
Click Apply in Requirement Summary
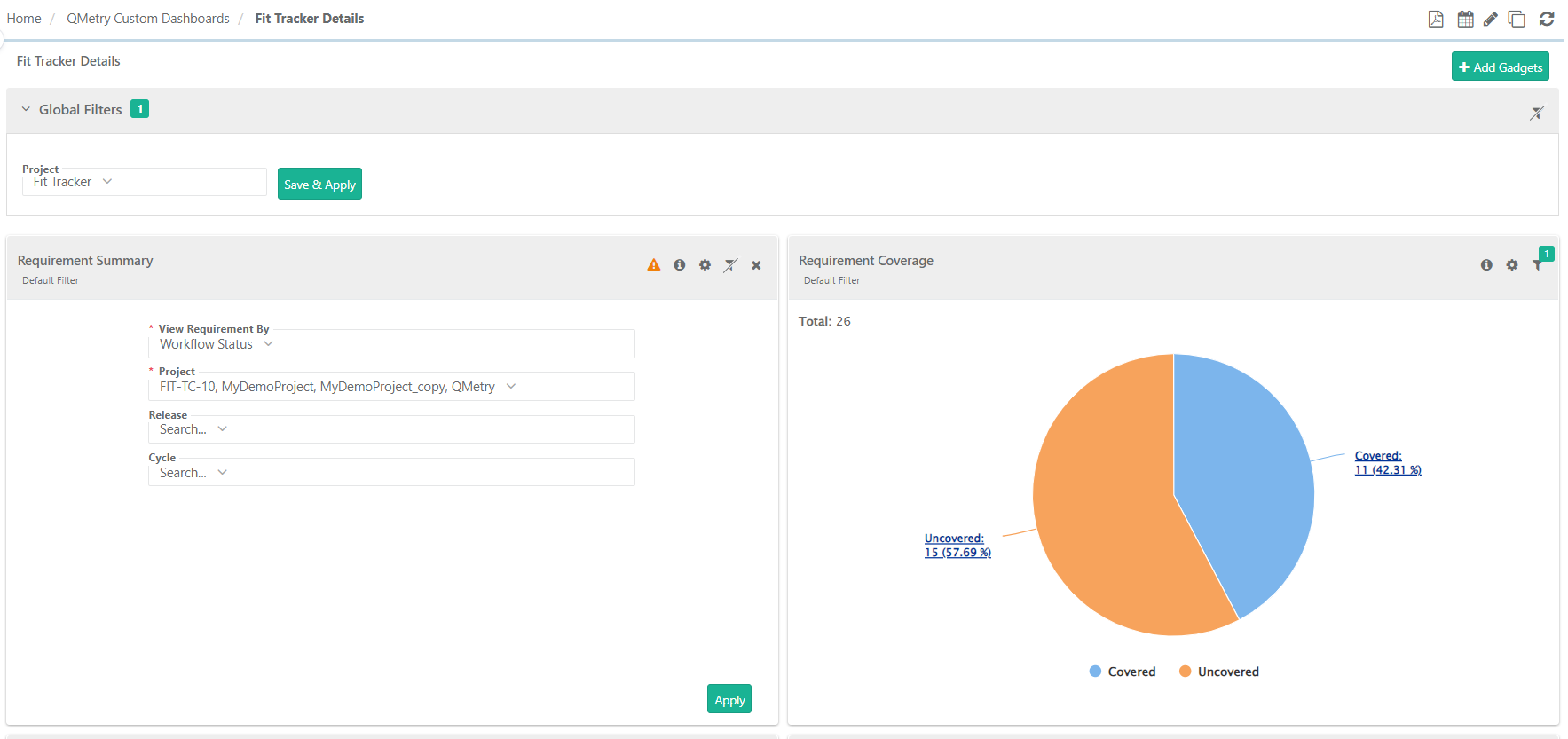pyautogui.click(x=729, y=699)
